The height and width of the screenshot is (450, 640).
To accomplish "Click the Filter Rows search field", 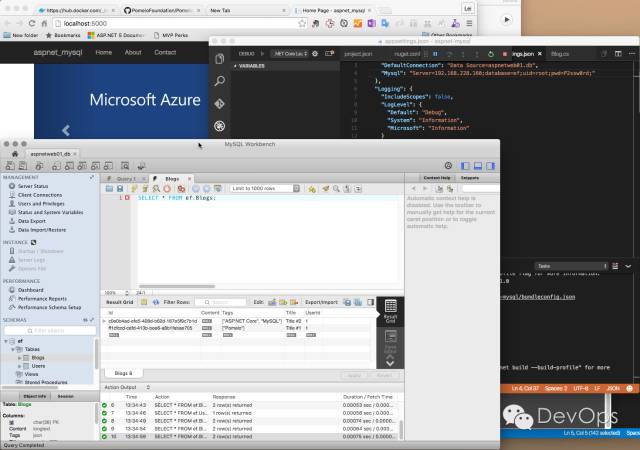I will point(221,302).
